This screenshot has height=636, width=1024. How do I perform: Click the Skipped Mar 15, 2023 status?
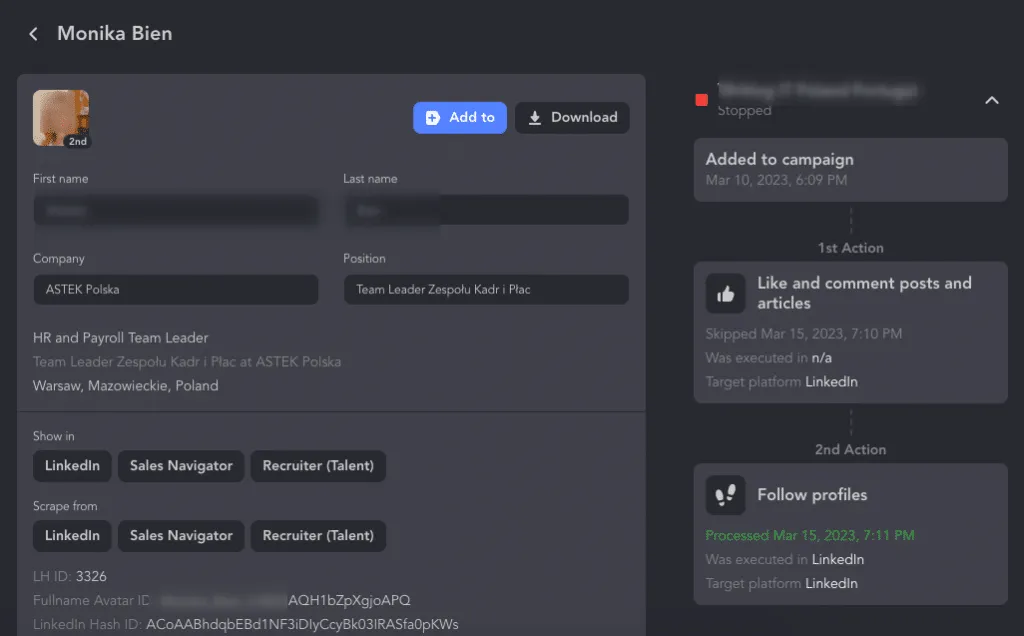(803, 334)
